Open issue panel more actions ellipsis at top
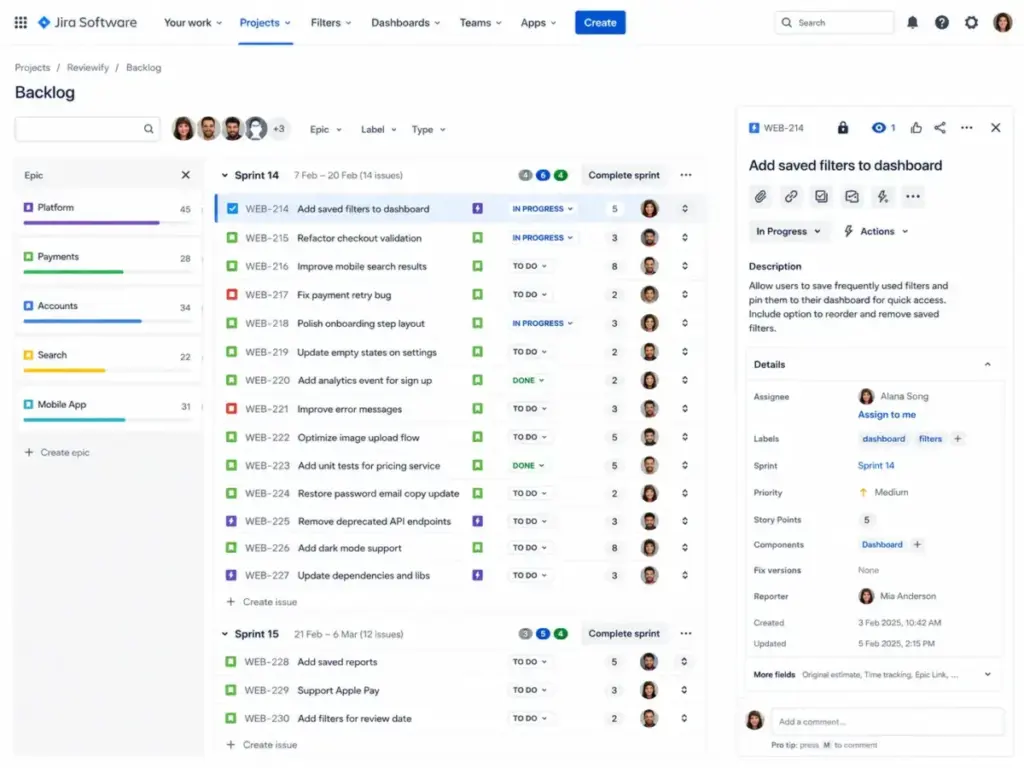Viewport: 1024px width, 768px height. 967,128
